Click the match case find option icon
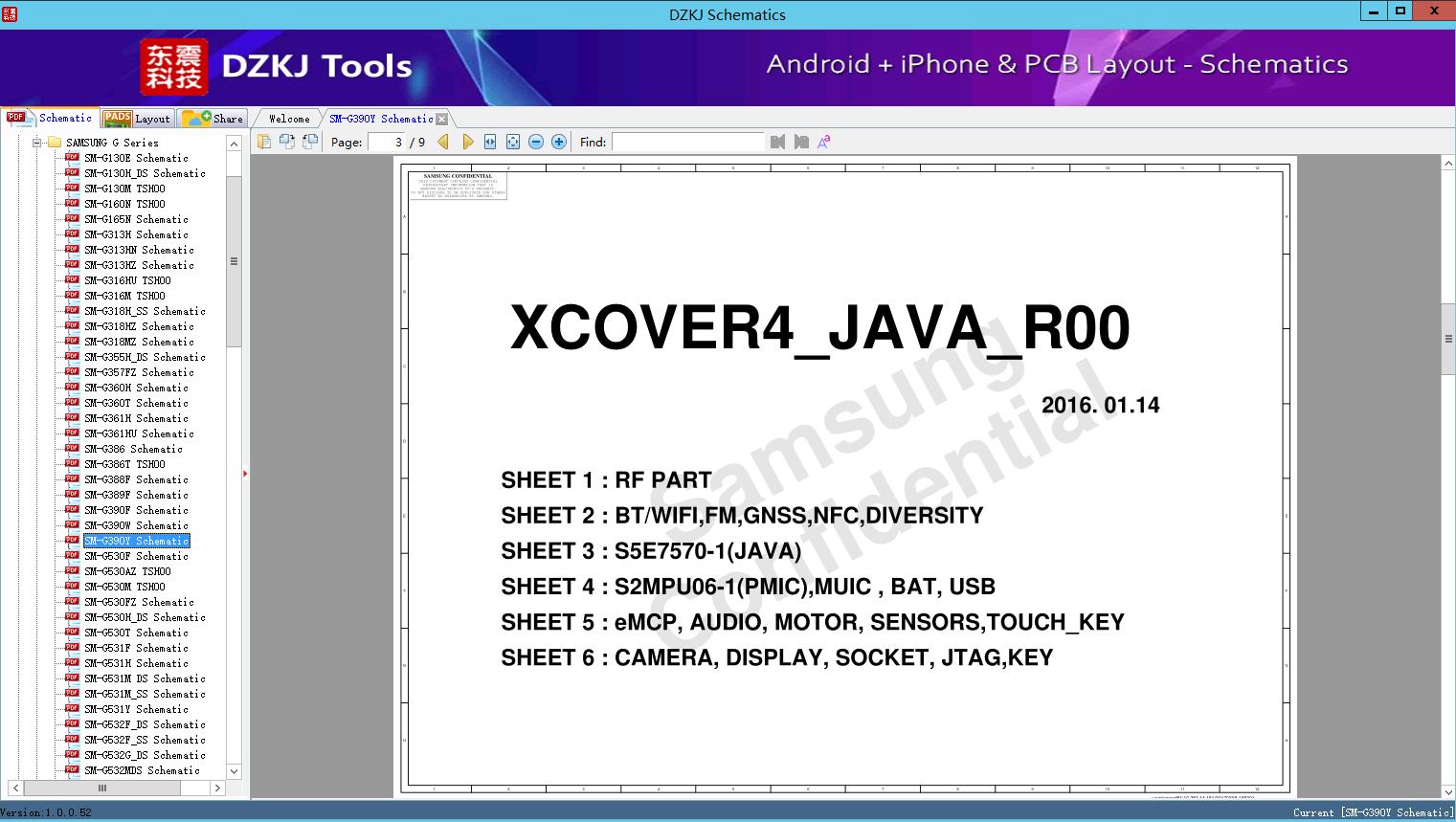This screenshot has width=1456, height=822. click(823, 142)
